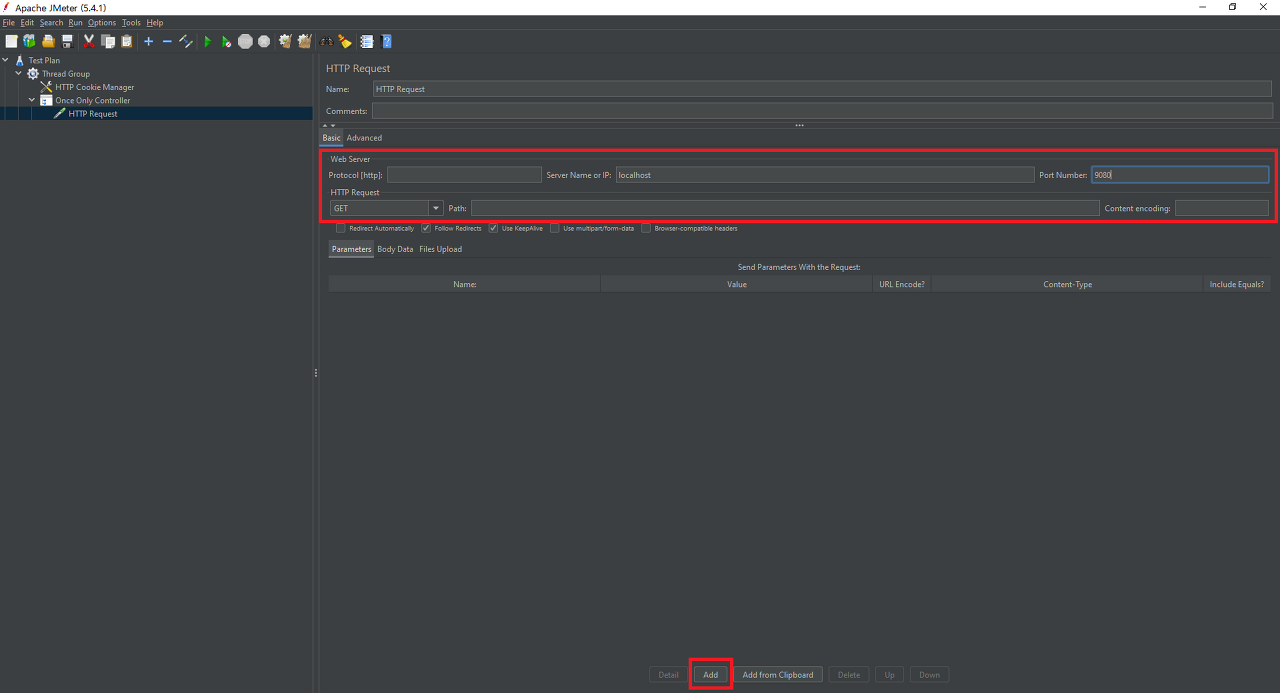
Task: Open the Run menu
Action: (x=75, y=22)
